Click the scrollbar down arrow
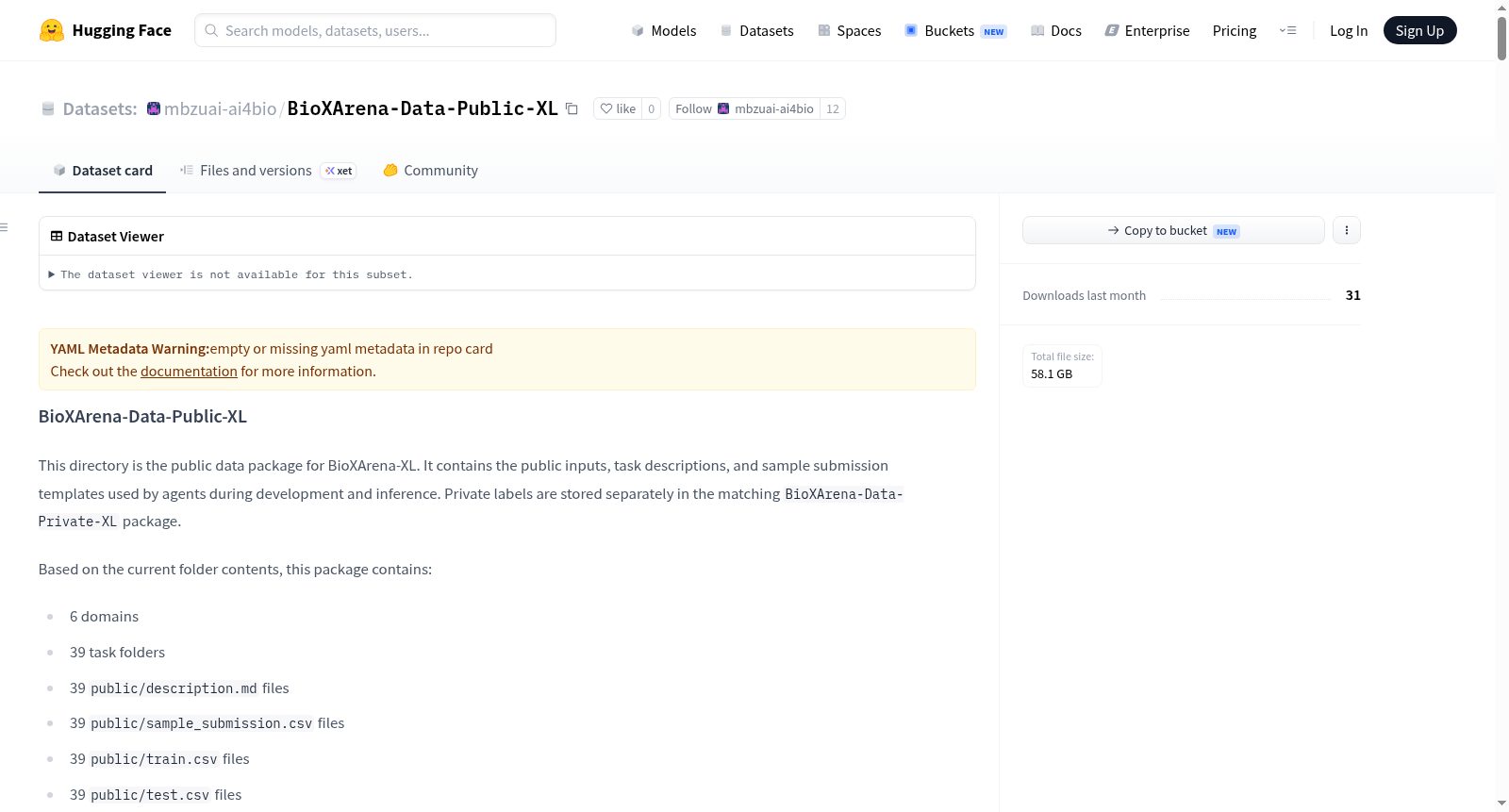This screenshot has height=812, width=1509. click(x=1501, y=804)
